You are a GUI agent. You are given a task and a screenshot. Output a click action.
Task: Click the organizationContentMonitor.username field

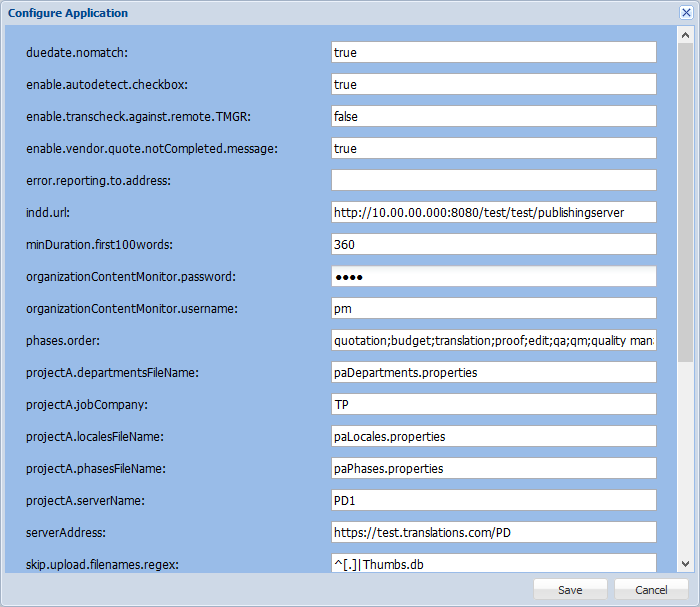493,308
